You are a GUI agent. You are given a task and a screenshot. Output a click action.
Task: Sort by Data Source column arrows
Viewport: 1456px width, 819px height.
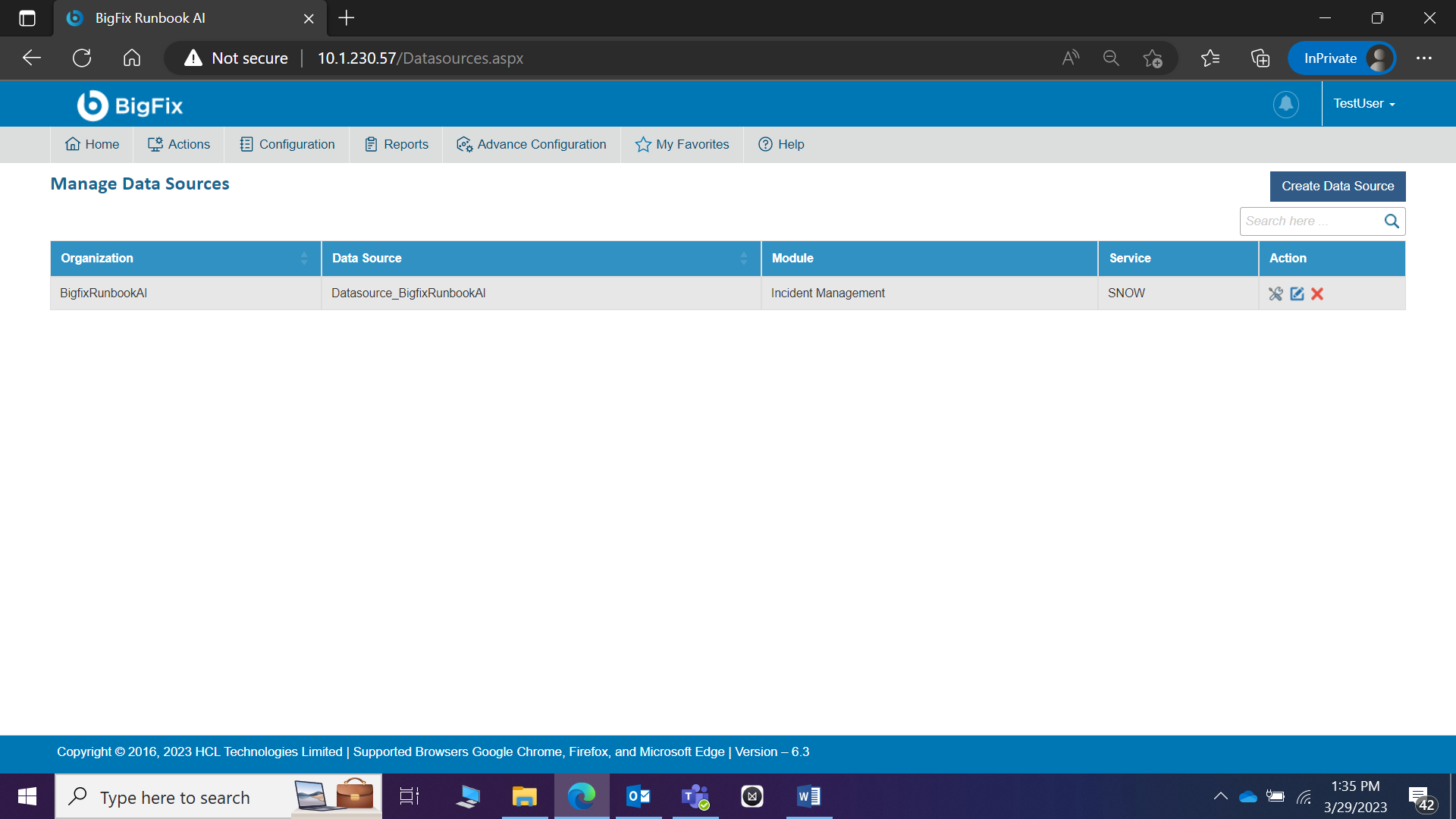pyautogui.click(x=744, y=259)
